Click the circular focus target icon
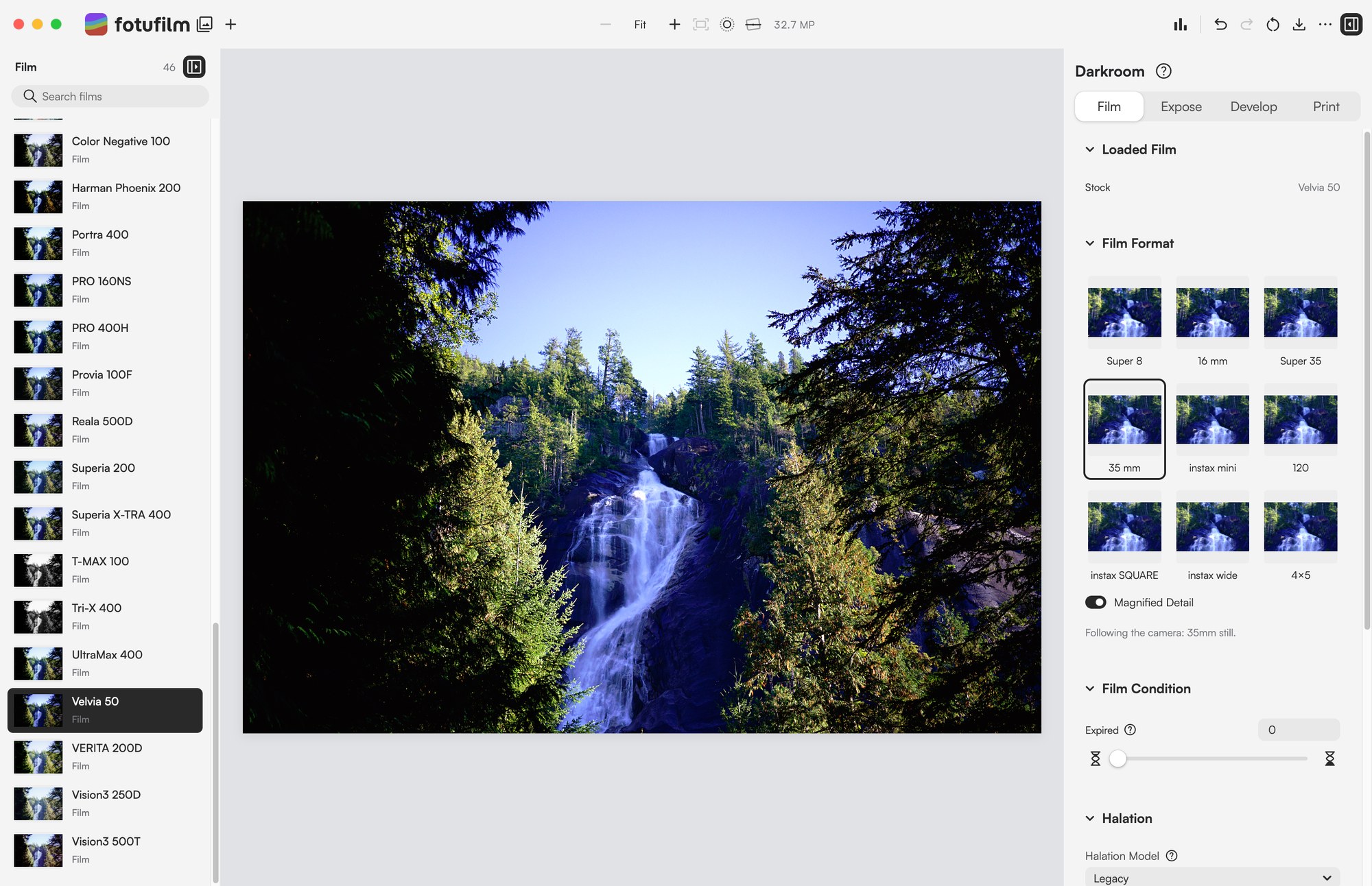The image size is (1372, 886). click(726, 24)
